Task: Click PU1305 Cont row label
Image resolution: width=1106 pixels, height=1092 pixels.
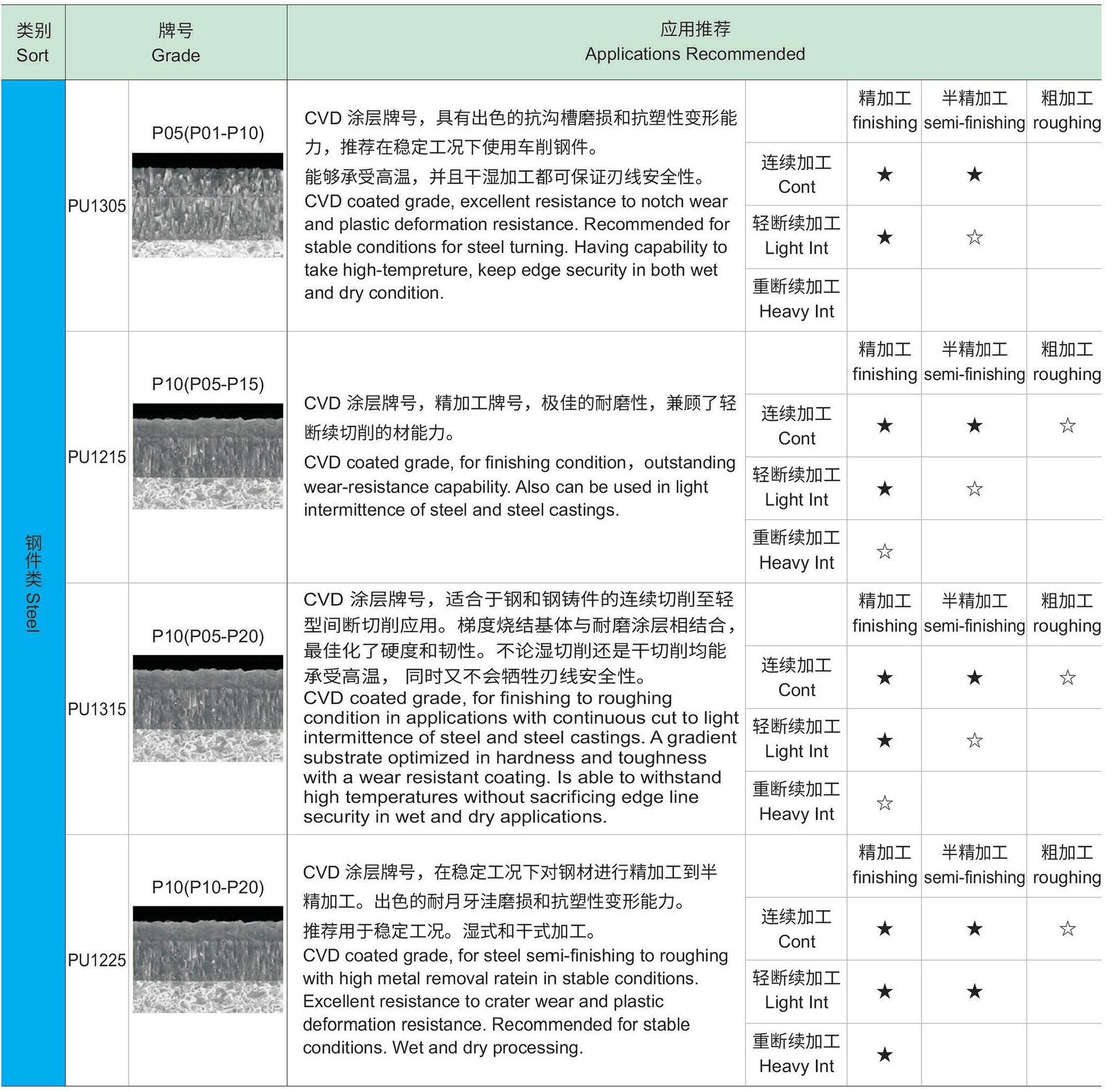Action: 797,174
